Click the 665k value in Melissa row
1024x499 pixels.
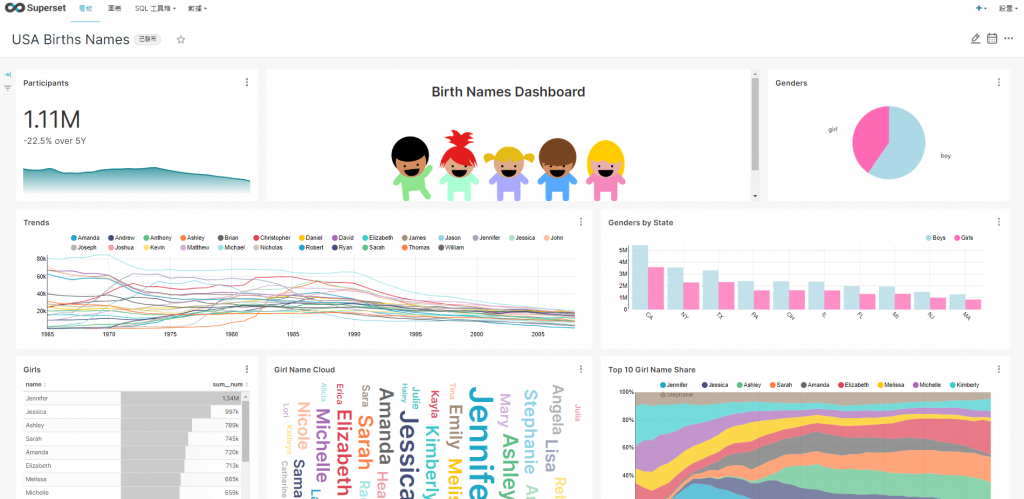pos(232,479)
